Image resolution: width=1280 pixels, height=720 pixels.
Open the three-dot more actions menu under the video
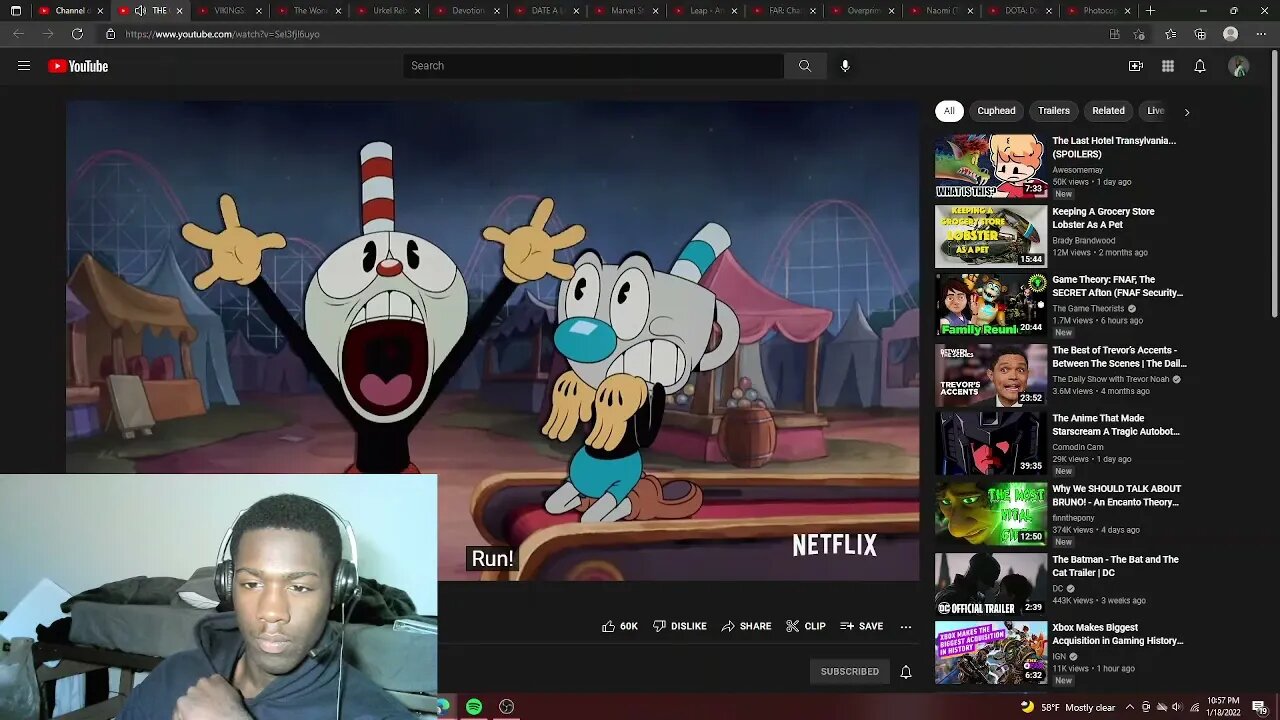click(x=906, y=627)
